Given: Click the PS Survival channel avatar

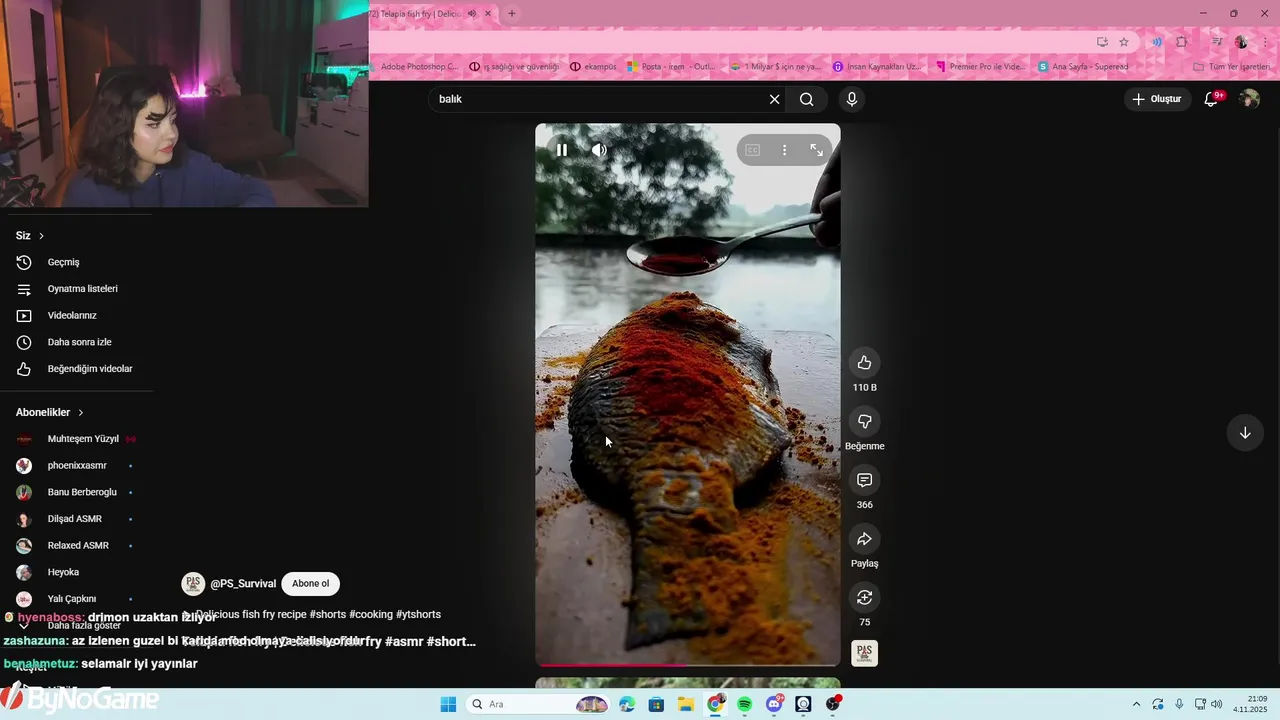Looking at the screenshot, I should pyautogui.click(x=193, y=584).
